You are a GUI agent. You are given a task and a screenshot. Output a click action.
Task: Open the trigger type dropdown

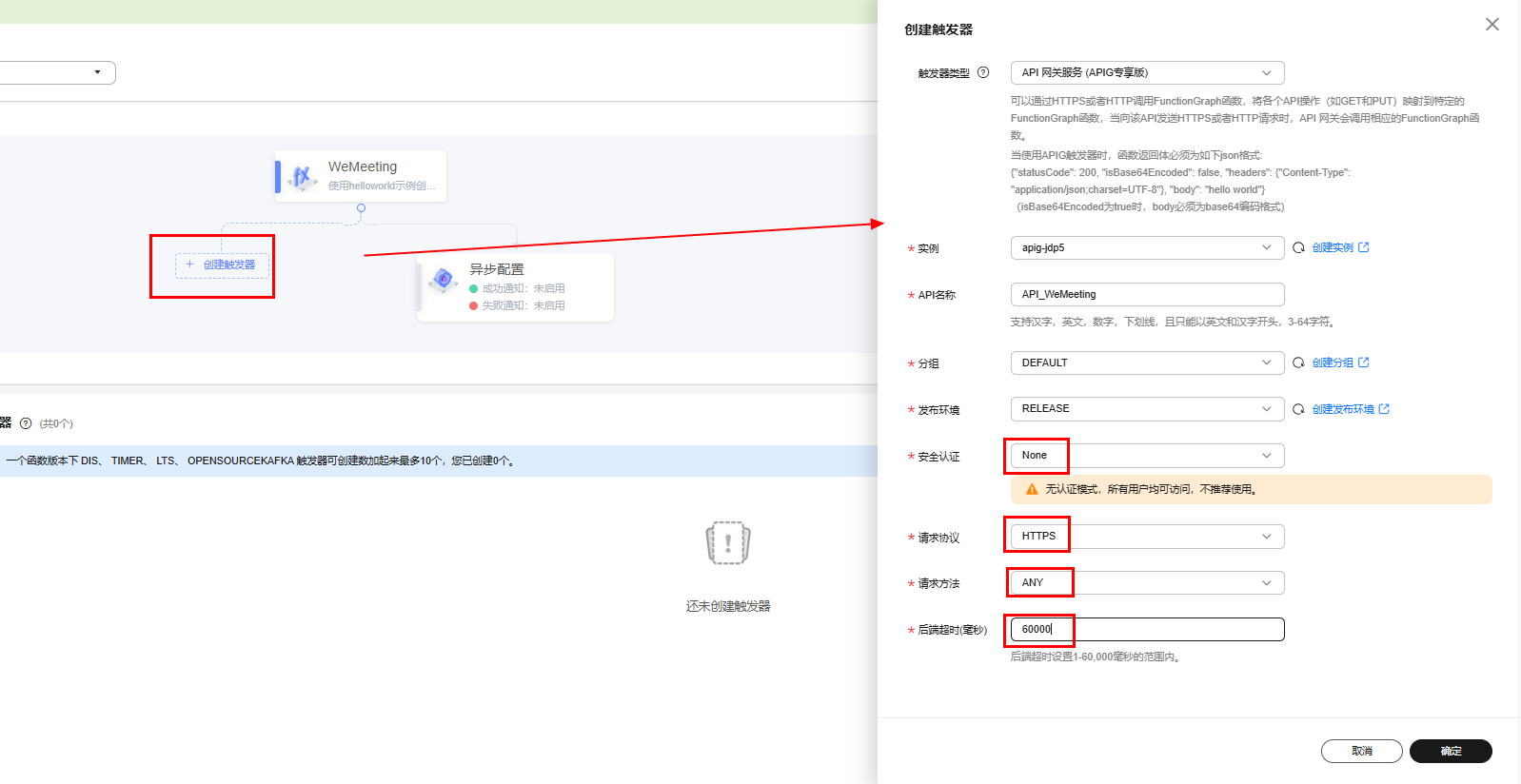[x=1146, y=73]
